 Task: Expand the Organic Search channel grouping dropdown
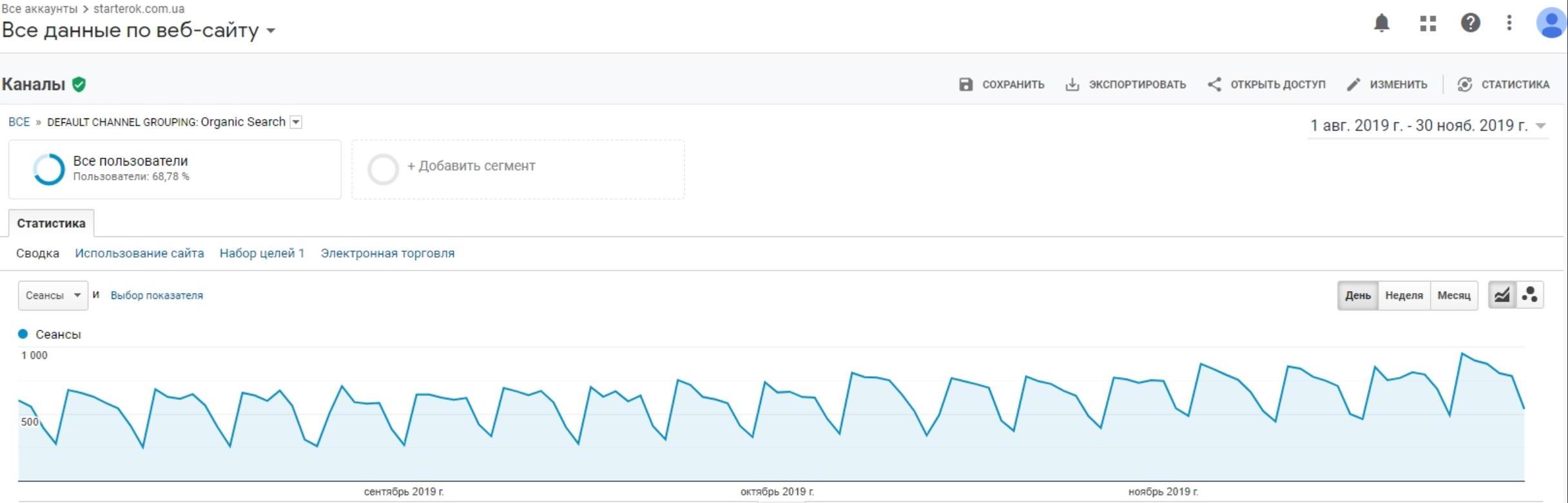pyautogui.click(x=296, y=122)
